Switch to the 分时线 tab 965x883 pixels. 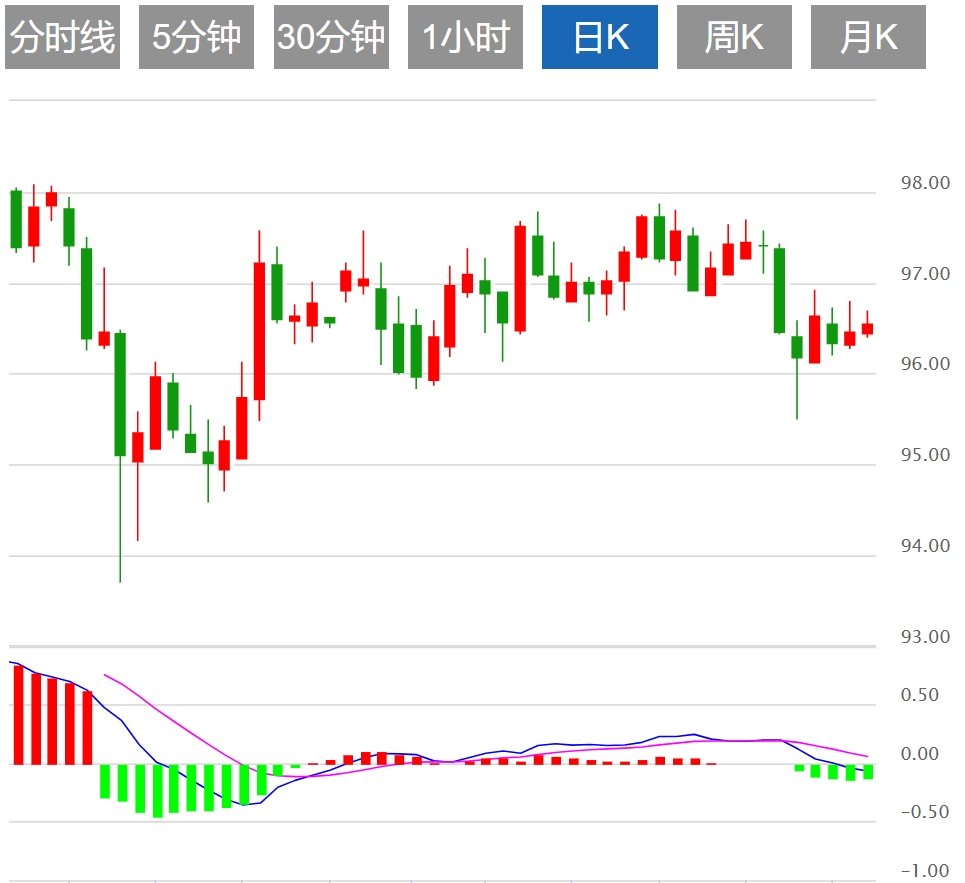point(62,38)
